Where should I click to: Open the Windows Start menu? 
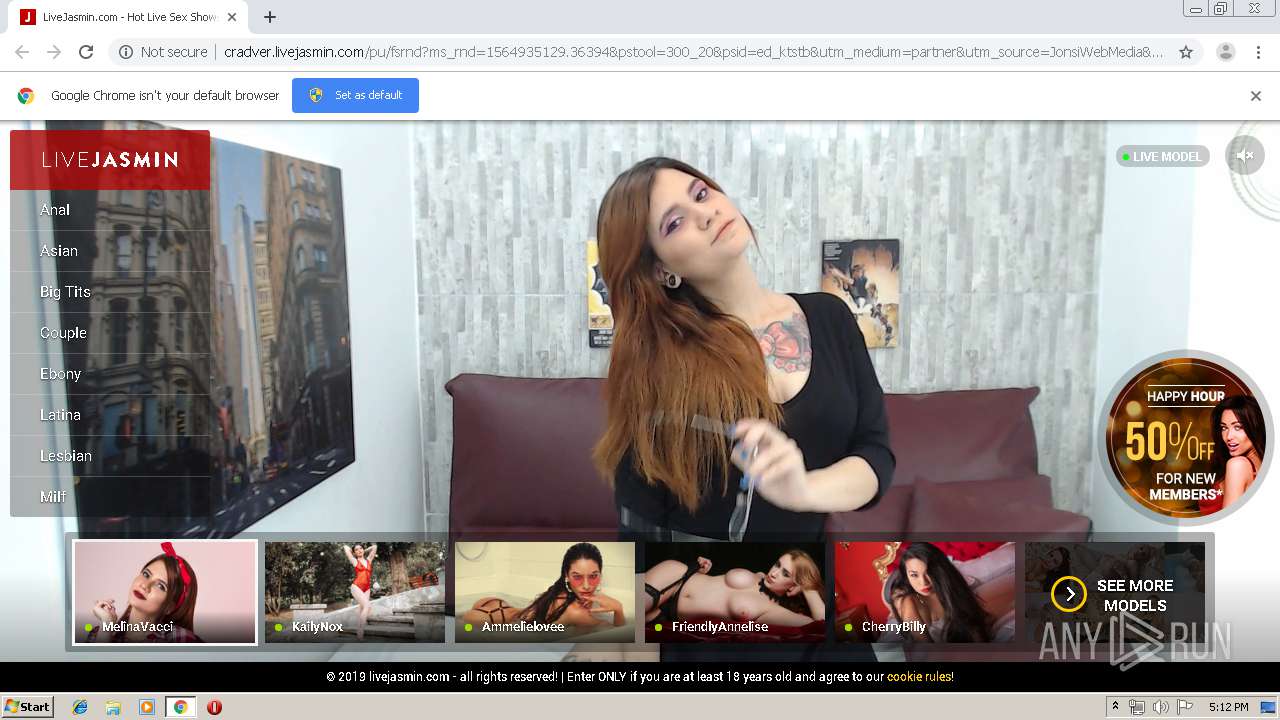[27, 707]
